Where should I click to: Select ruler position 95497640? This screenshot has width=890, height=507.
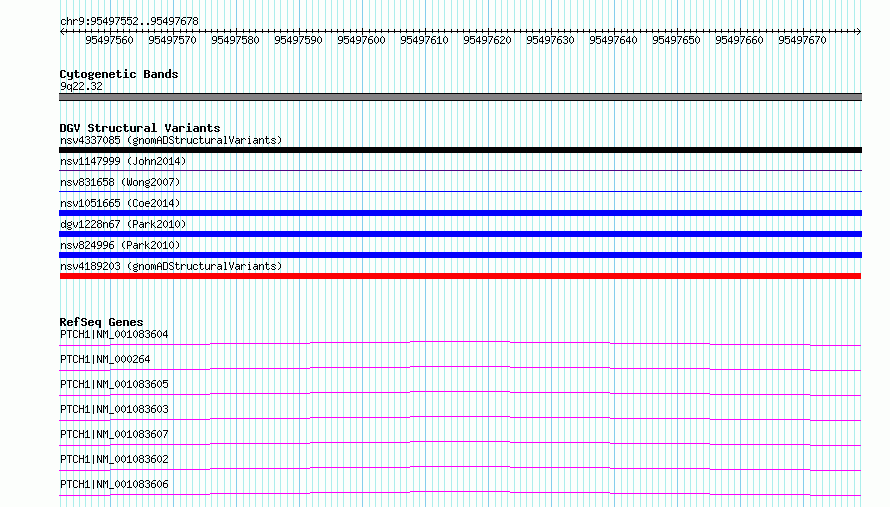coord(613,40)
